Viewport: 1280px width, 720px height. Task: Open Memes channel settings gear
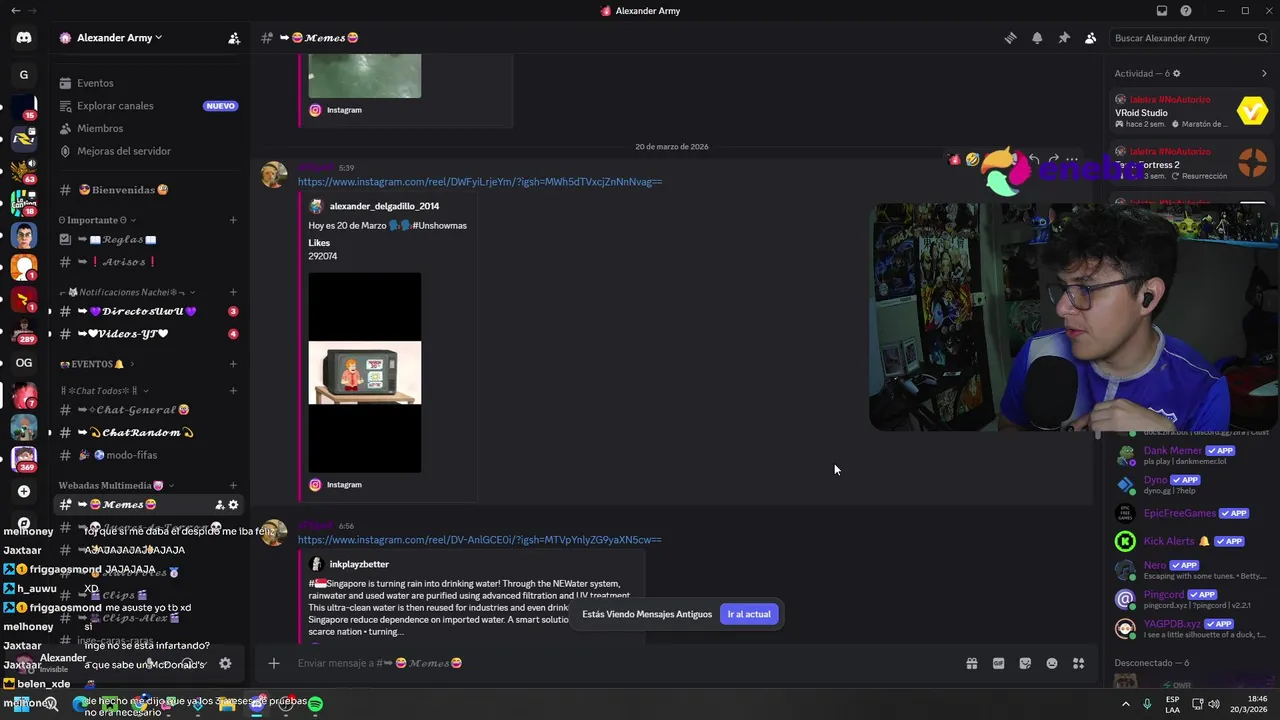tap(233, 505)
